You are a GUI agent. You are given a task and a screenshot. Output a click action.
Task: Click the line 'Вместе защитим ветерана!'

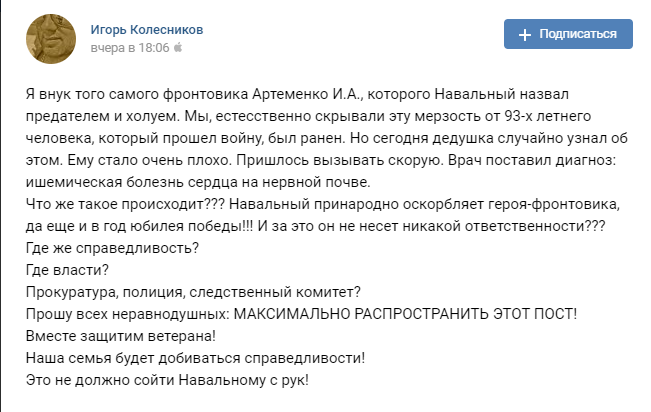pyautogui.click(x=121, y=336)
